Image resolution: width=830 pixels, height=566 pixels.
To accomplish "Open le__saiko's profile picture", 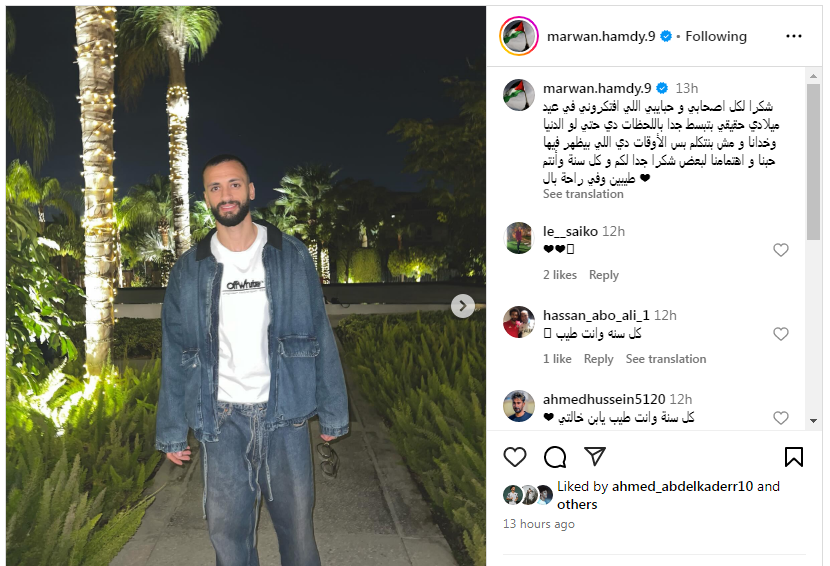I will [x=518, y=238].
